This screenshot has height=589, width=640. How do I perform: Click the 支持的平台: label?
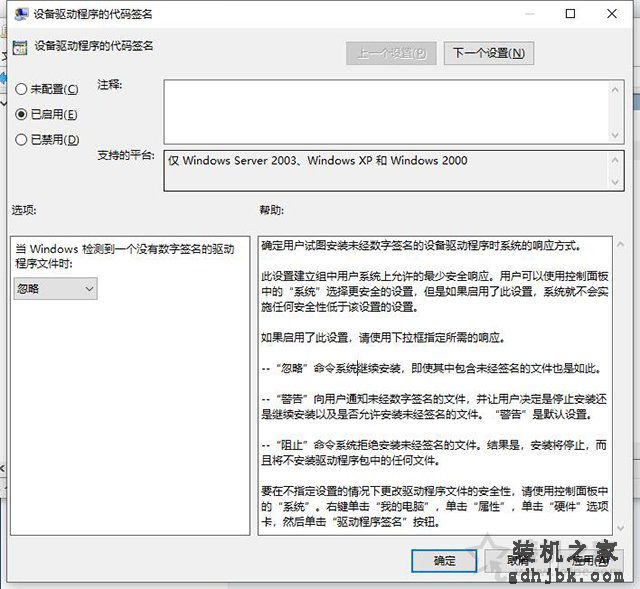pyautogui.click(x=126, y=155)
